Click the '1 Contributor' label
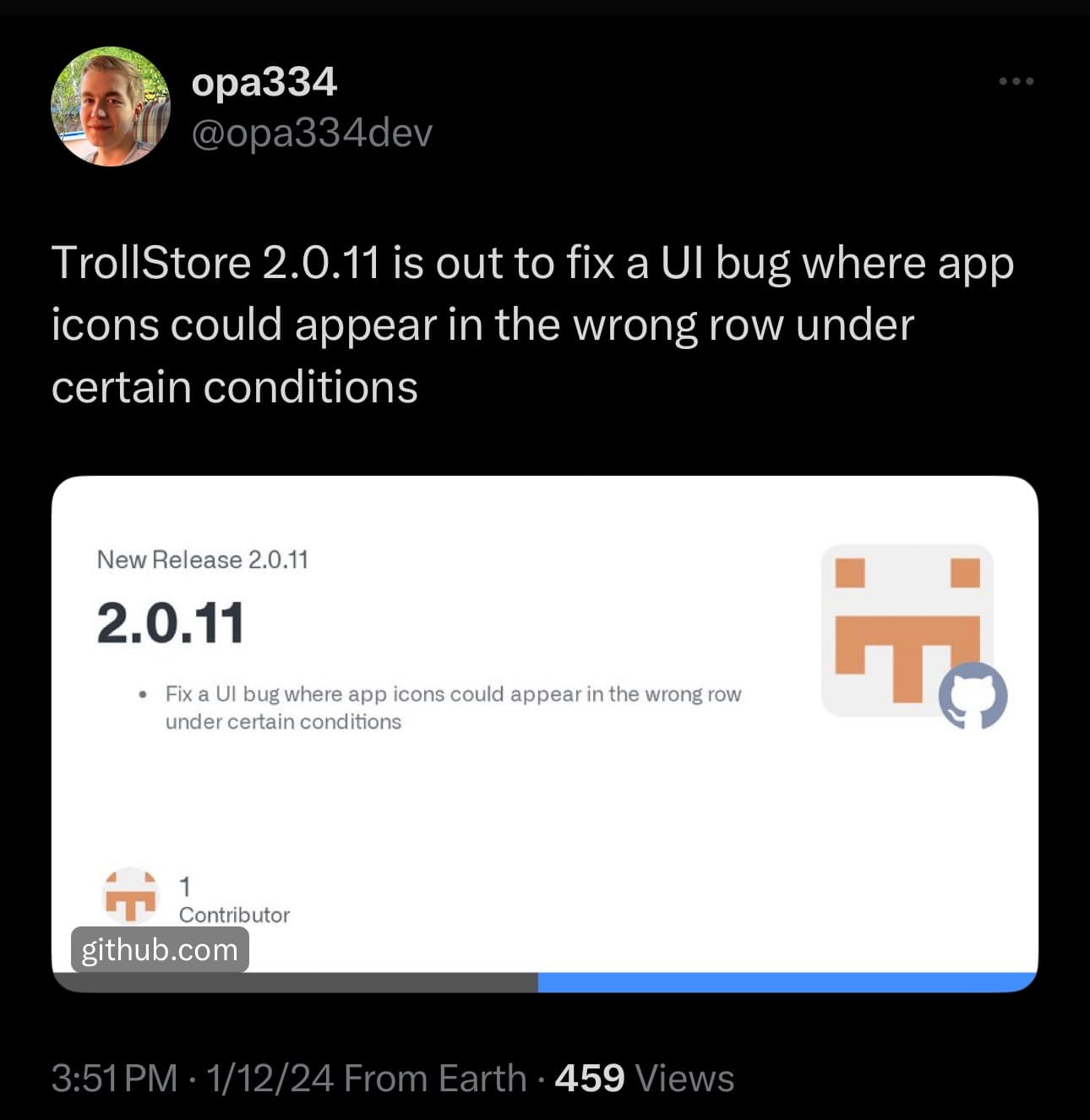1090x1120 pixels. (x=234, y=900)
